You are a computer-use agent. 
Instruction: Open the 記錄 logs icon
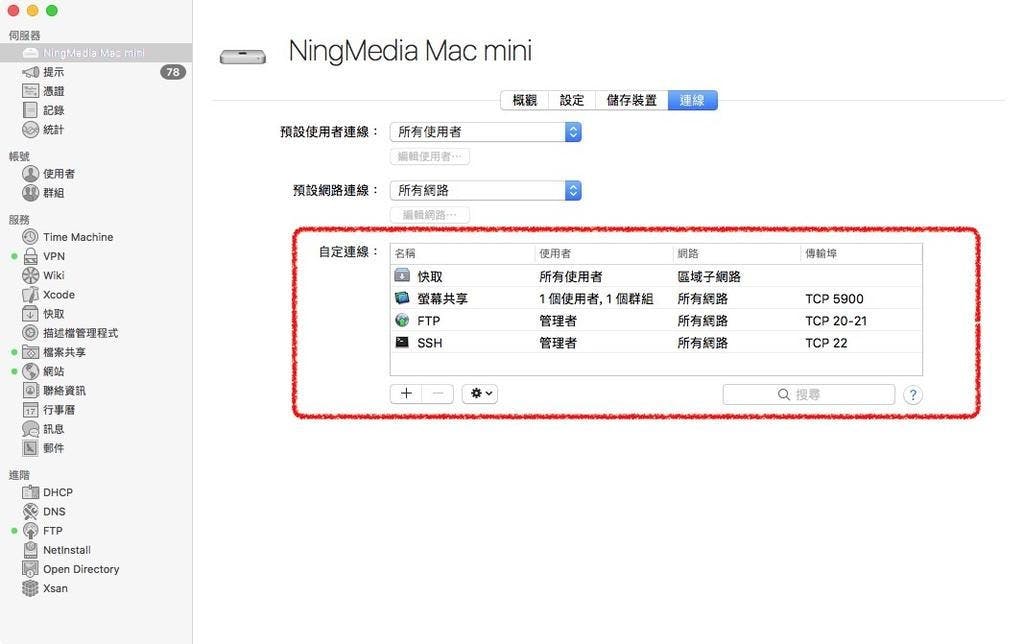[x=31, y=110]
